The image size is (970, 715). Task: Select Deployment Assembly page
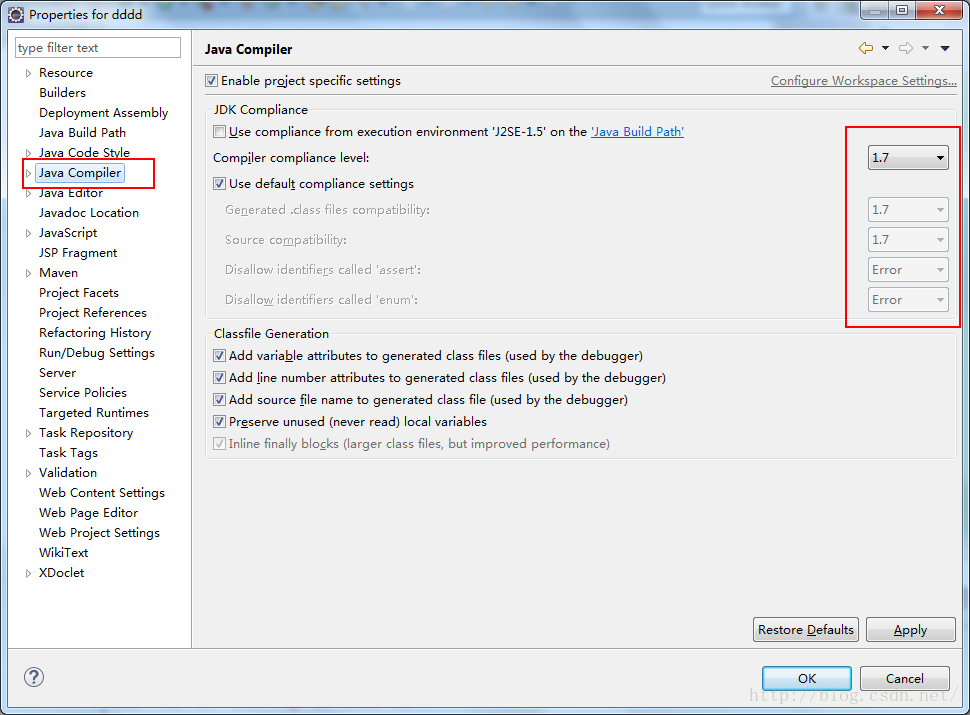pos(103,113)
